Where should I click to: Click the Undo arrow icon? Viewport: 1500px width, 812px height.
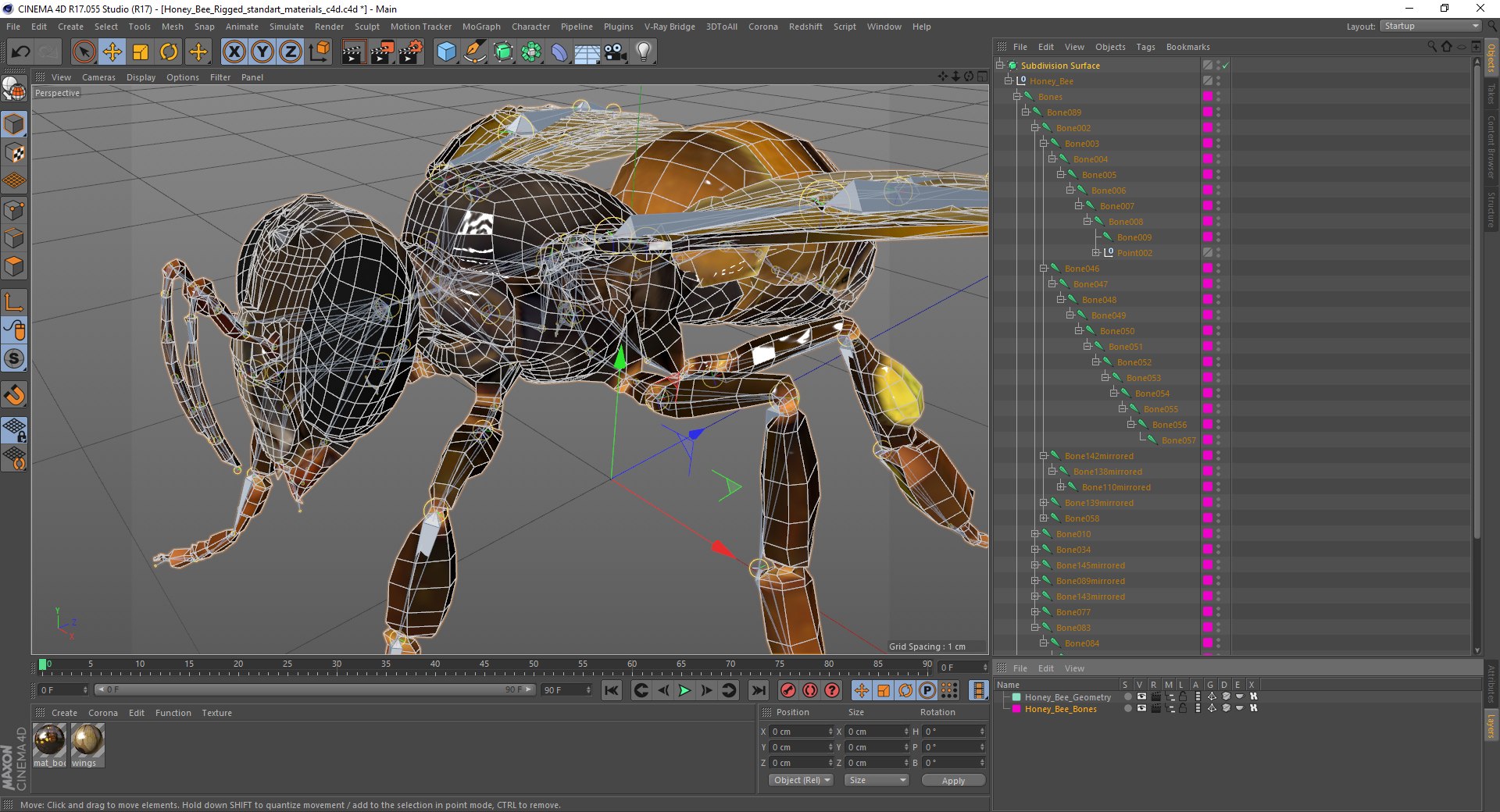click(20, 52)
